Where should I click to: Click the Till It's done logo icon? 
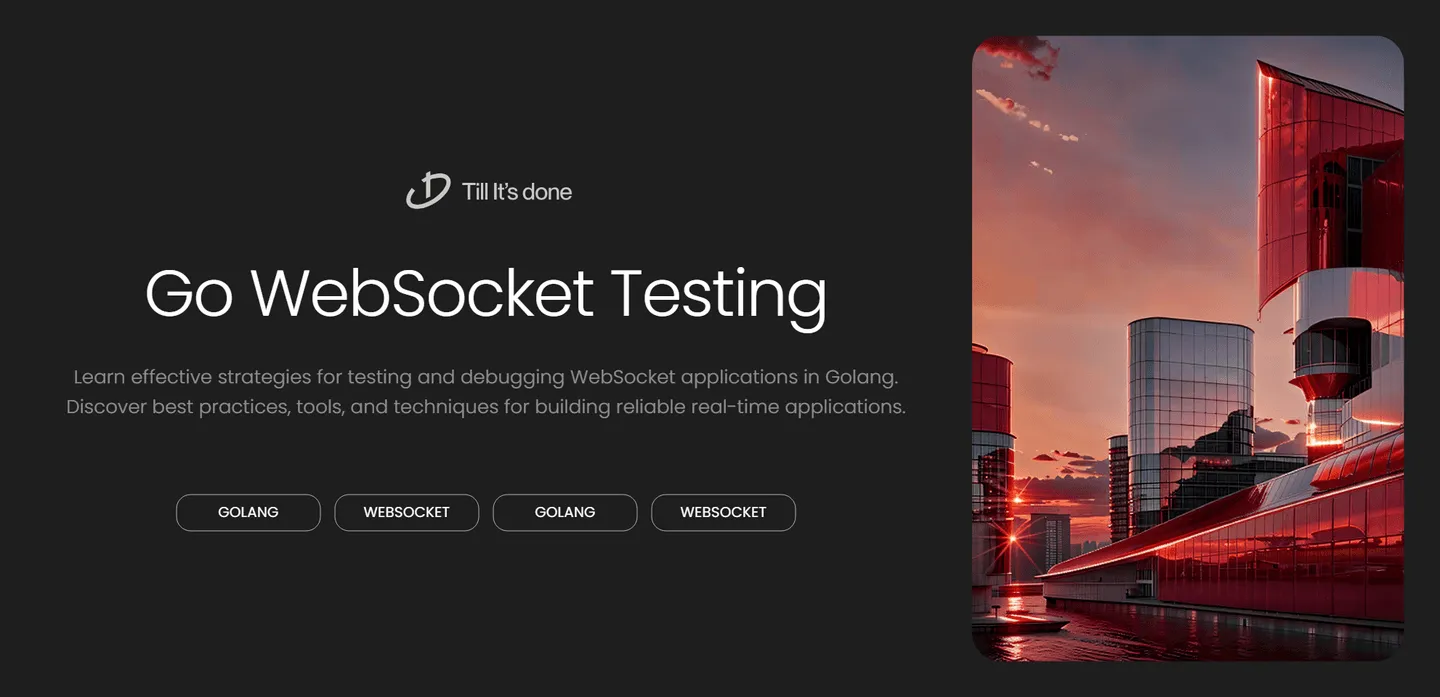tap(428, 190)
